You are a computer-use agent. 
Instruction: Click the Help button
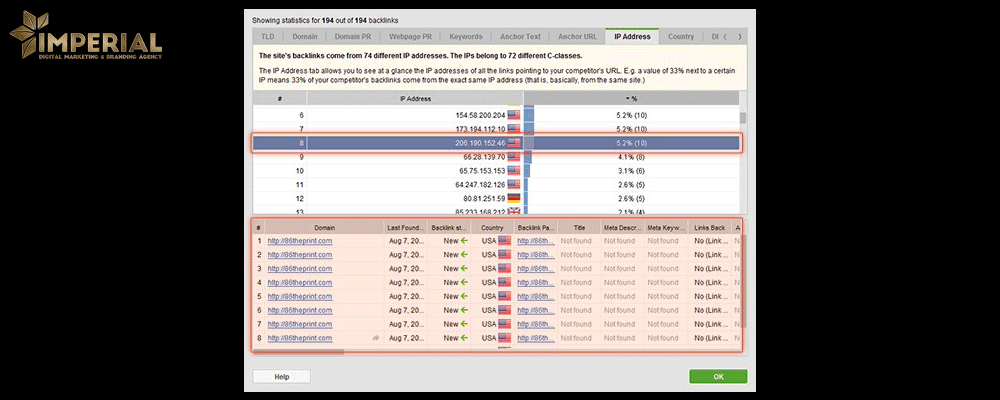point(282,377)
